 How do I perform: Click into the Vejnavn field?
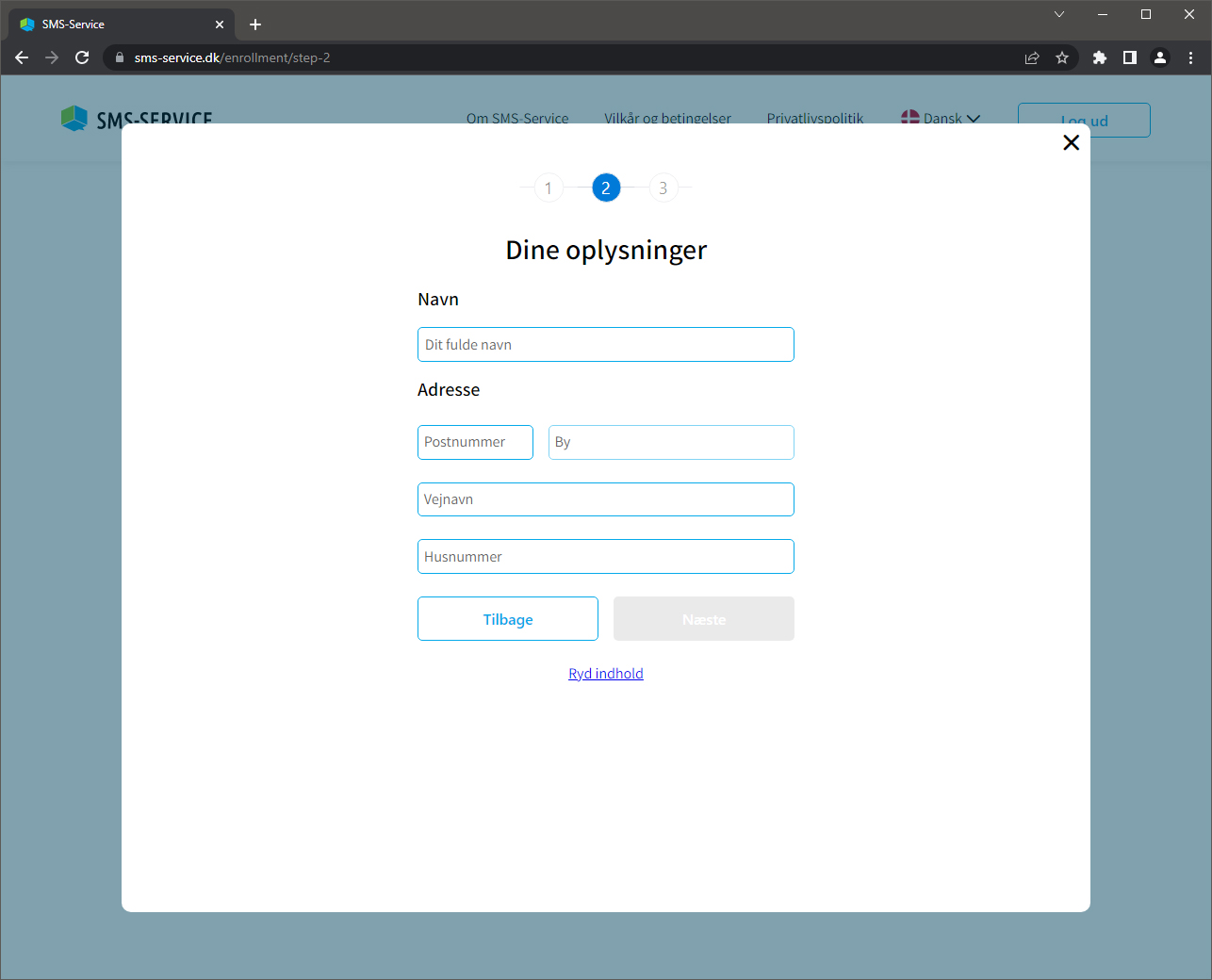605,499
